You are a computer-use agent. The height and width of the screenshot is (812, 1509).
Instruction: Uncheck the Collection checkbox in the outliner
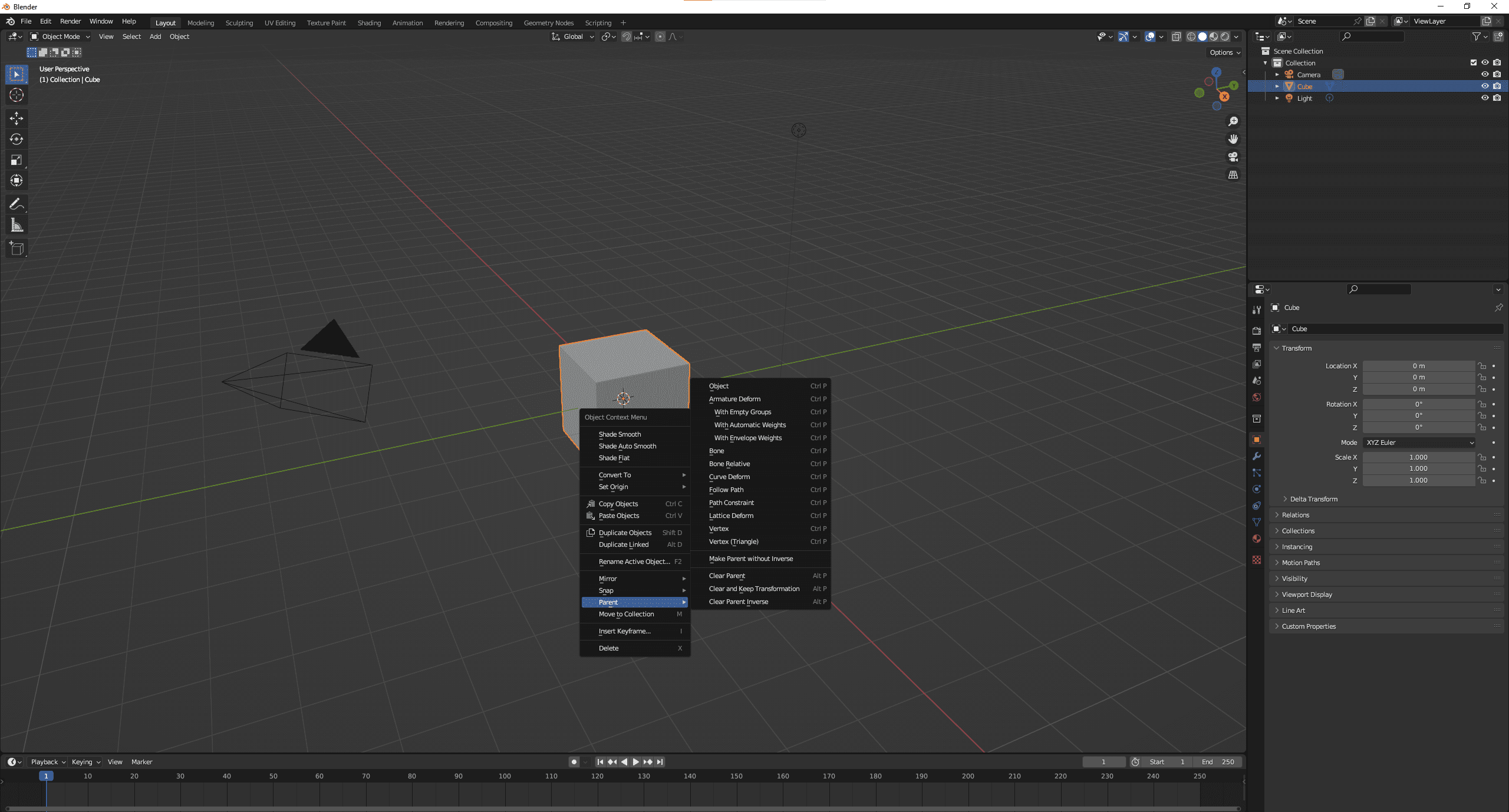click(x=1472, y=62)
